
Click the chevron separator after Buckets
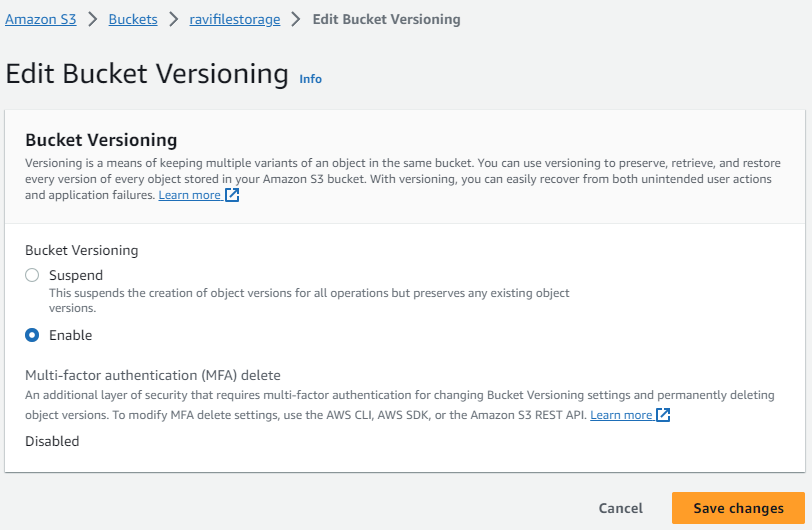tap(174, 19)
